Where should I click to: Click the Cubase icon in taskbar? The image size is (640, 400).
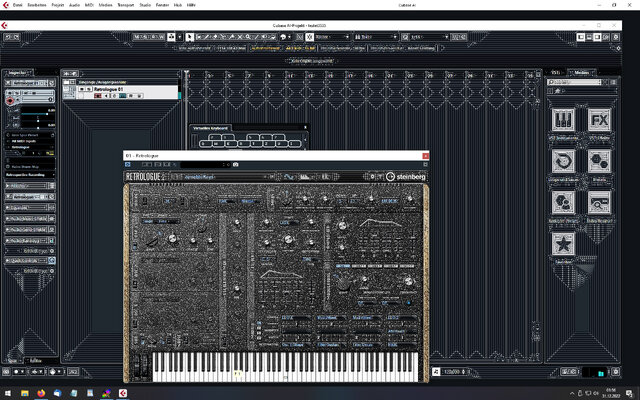click(122, 393)
